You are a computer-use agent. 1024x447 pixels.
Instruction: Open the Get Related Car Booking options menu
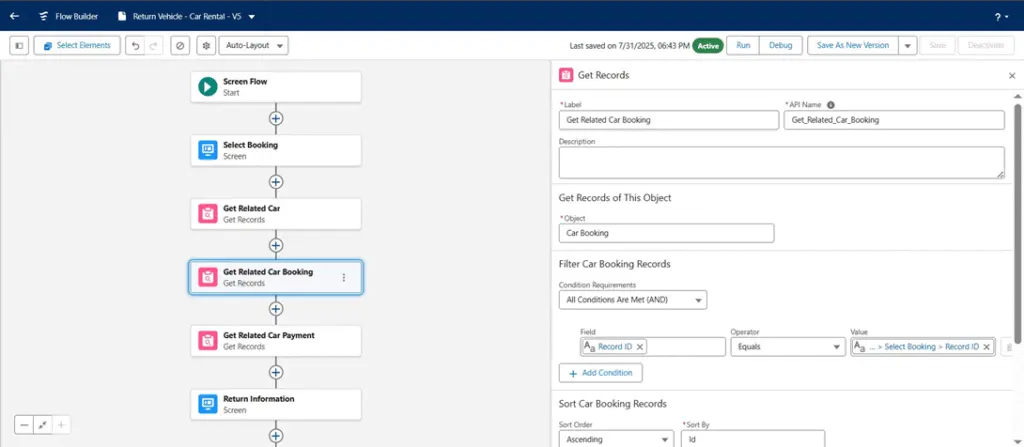(344, 278)
